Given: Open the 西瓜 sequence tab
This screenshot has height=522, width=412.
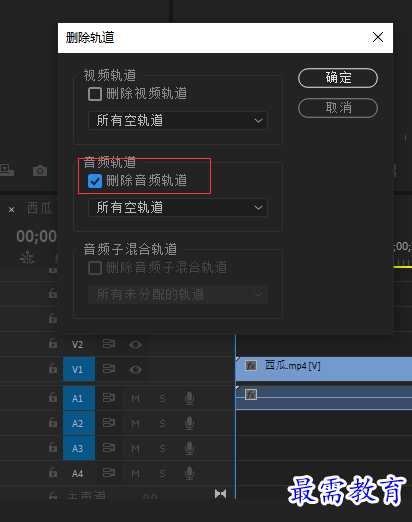Looking at the screenshot, I should tap(39, 209).
